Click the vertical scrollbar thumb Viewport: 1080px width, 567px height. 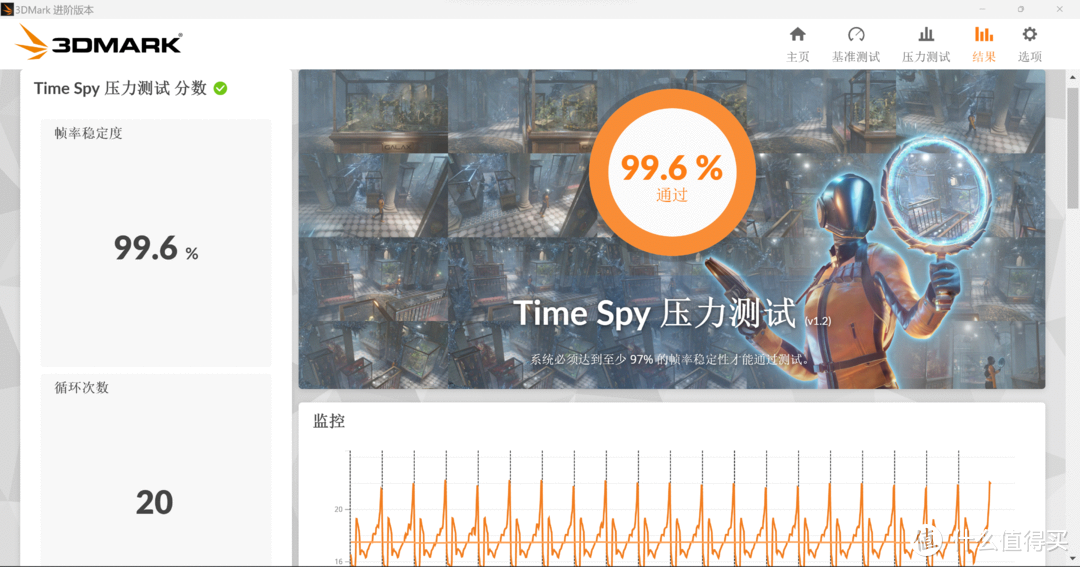(1072, 147)
